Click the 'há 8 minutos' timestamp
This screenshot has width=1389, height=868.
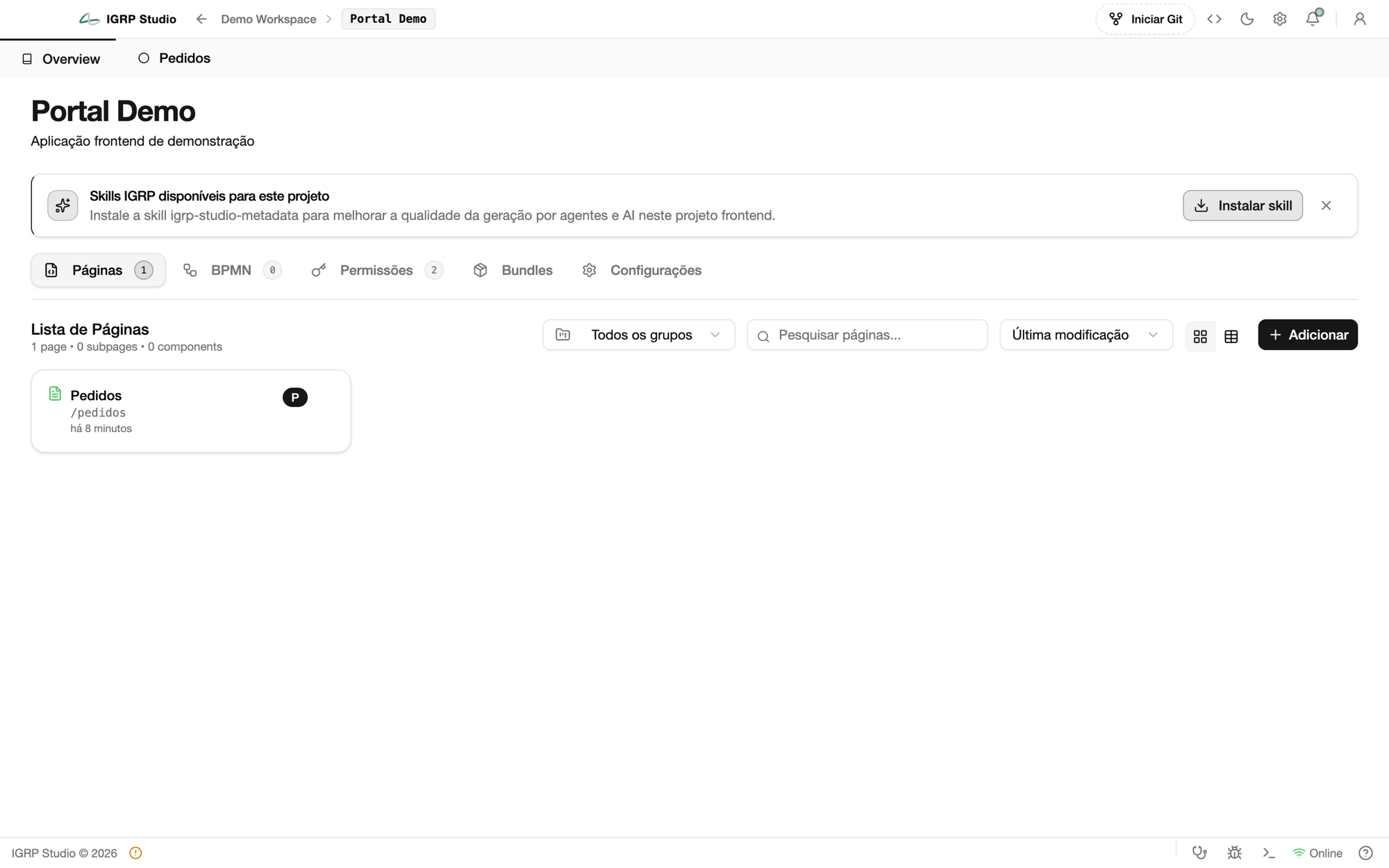click(101, 428)
